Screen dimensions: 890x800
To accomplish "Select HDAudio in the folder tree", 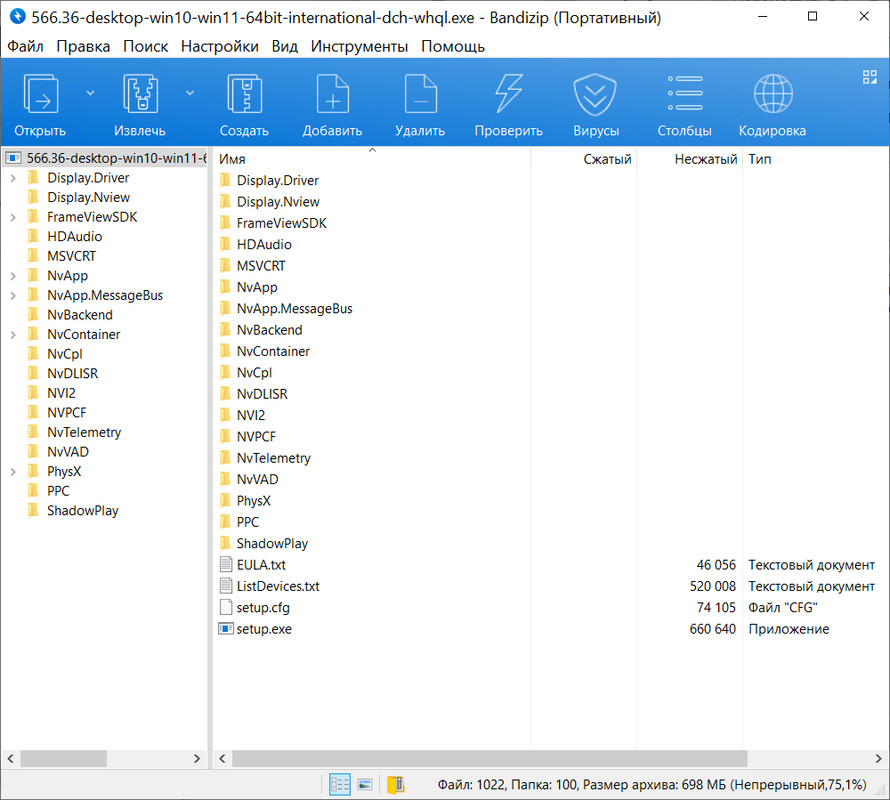I will point(74,236).
